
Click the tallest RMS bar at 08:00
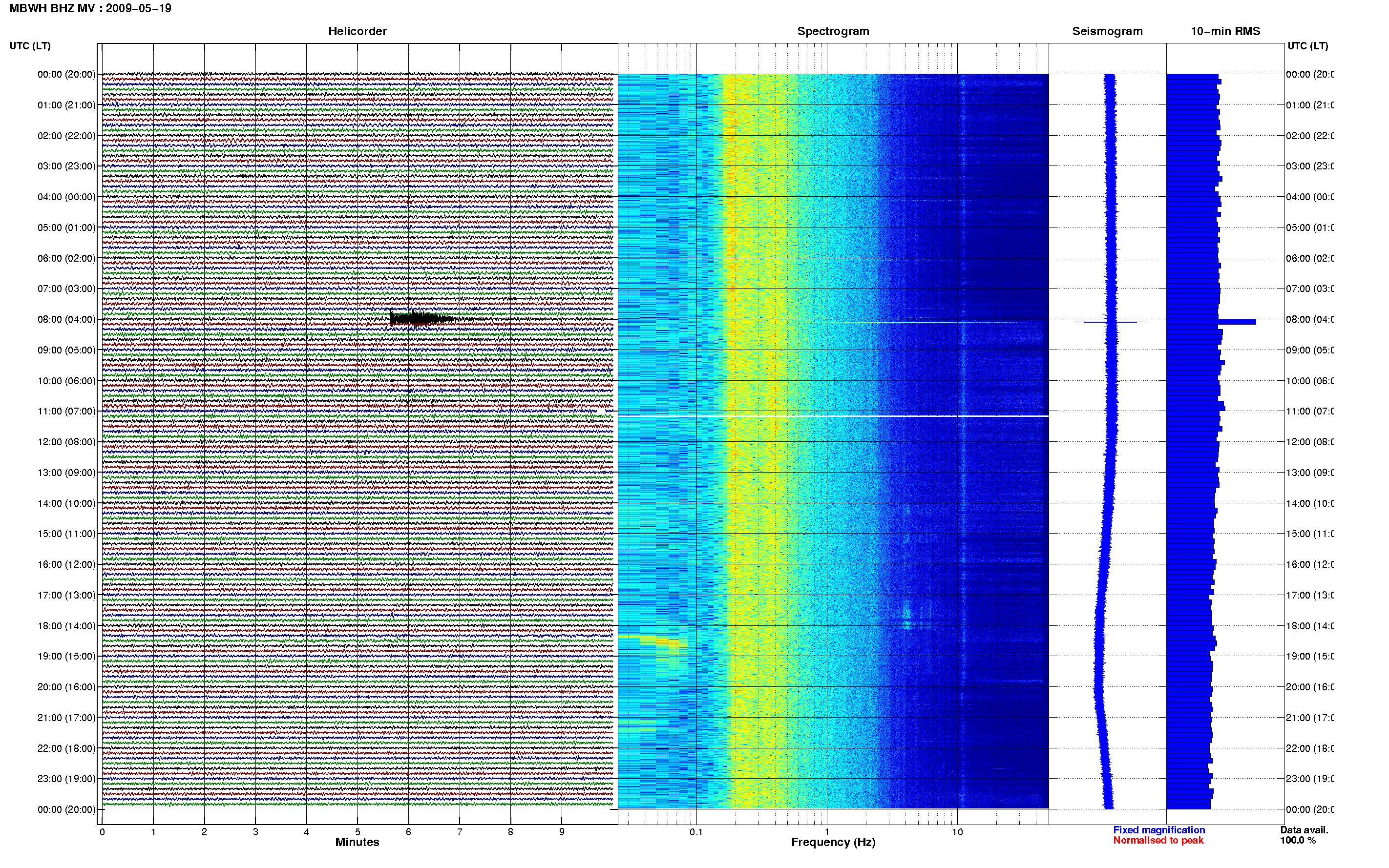coord(1211,322)
